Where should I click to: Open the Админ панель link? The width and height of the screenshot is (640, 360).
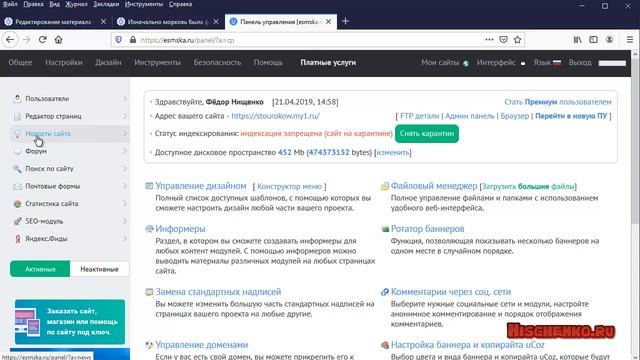pyautogui.click(x=469, y=116)
